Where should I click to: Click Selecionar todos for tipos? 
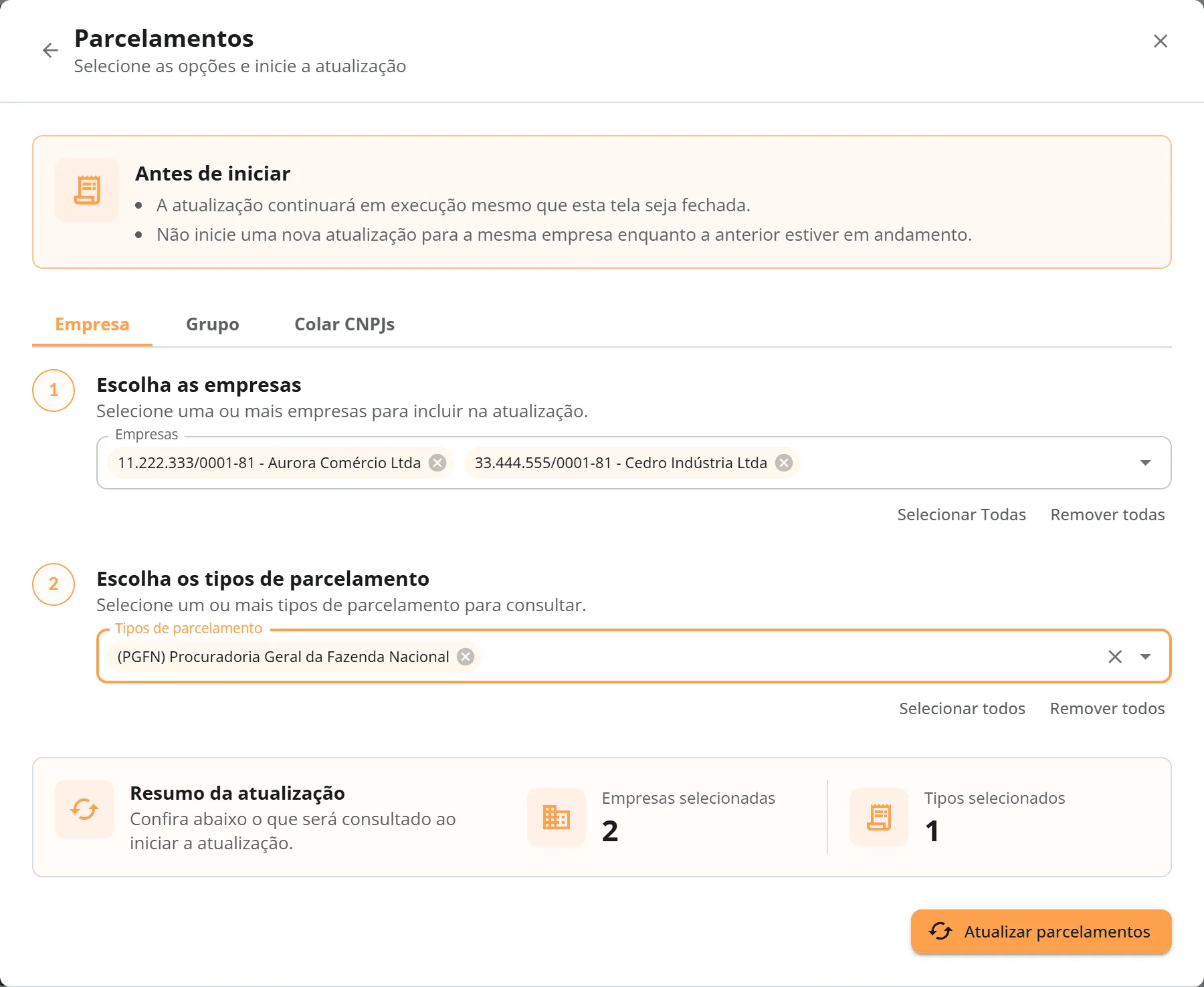tap(962, 709)
